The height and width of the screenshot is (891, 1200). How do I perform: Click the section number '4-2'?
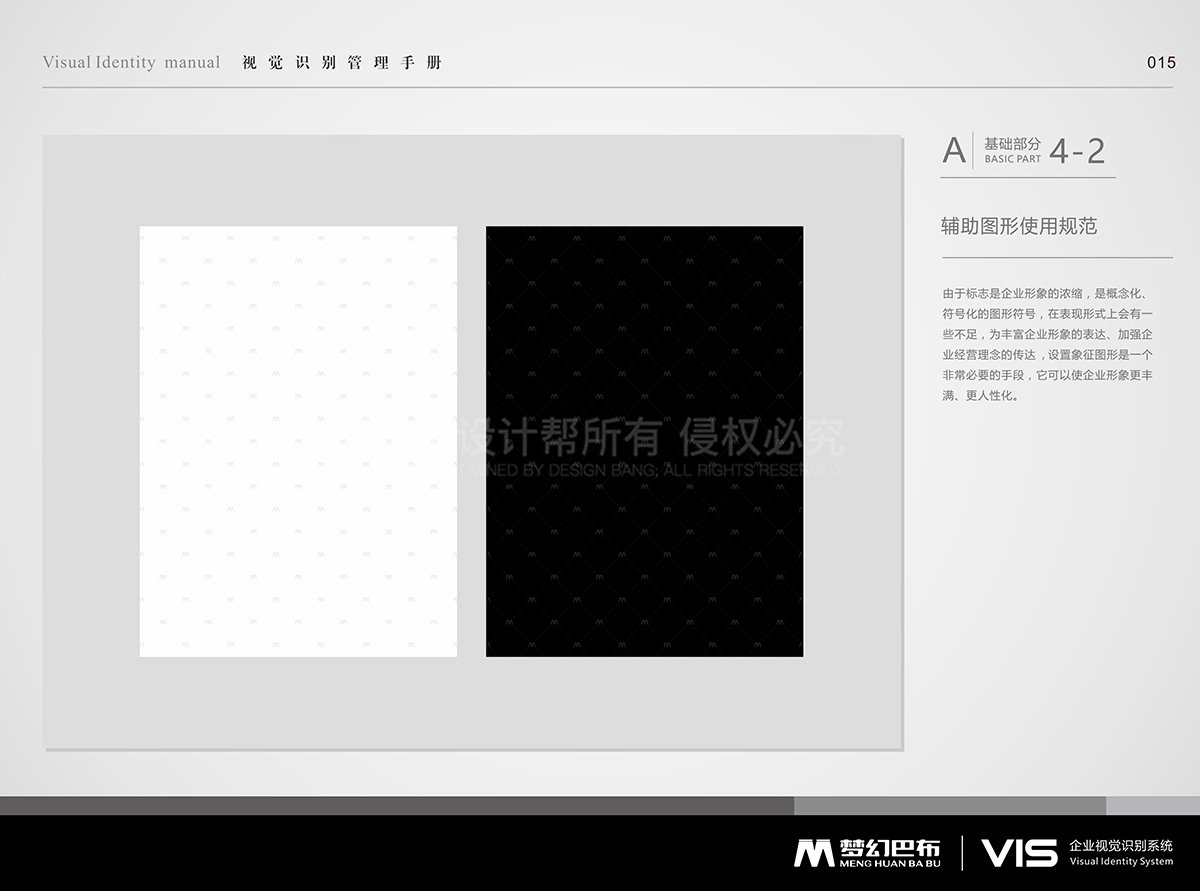coord(1078,151)
